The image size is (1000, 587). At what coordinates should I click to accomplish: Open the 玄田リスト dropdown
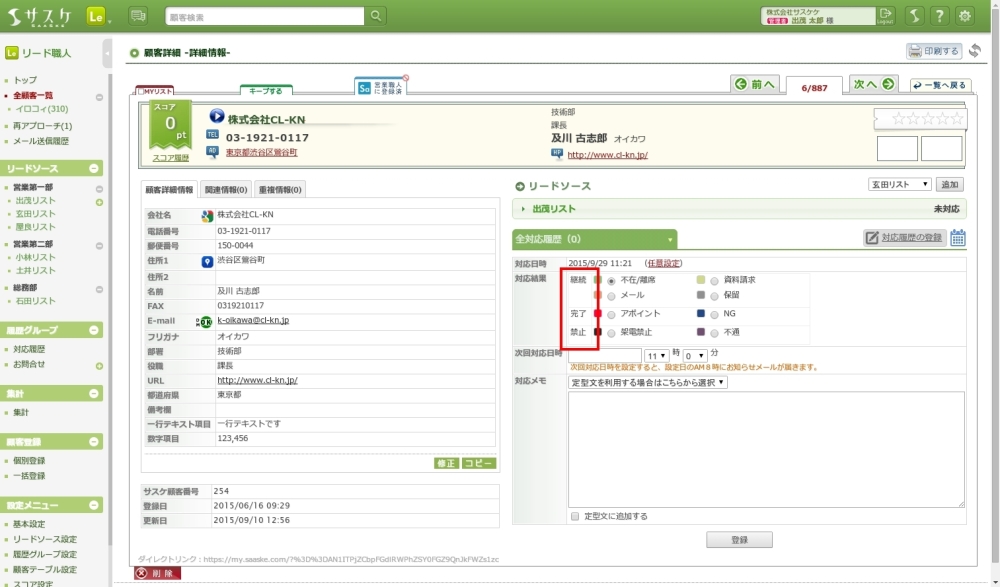tap(899, 185)
